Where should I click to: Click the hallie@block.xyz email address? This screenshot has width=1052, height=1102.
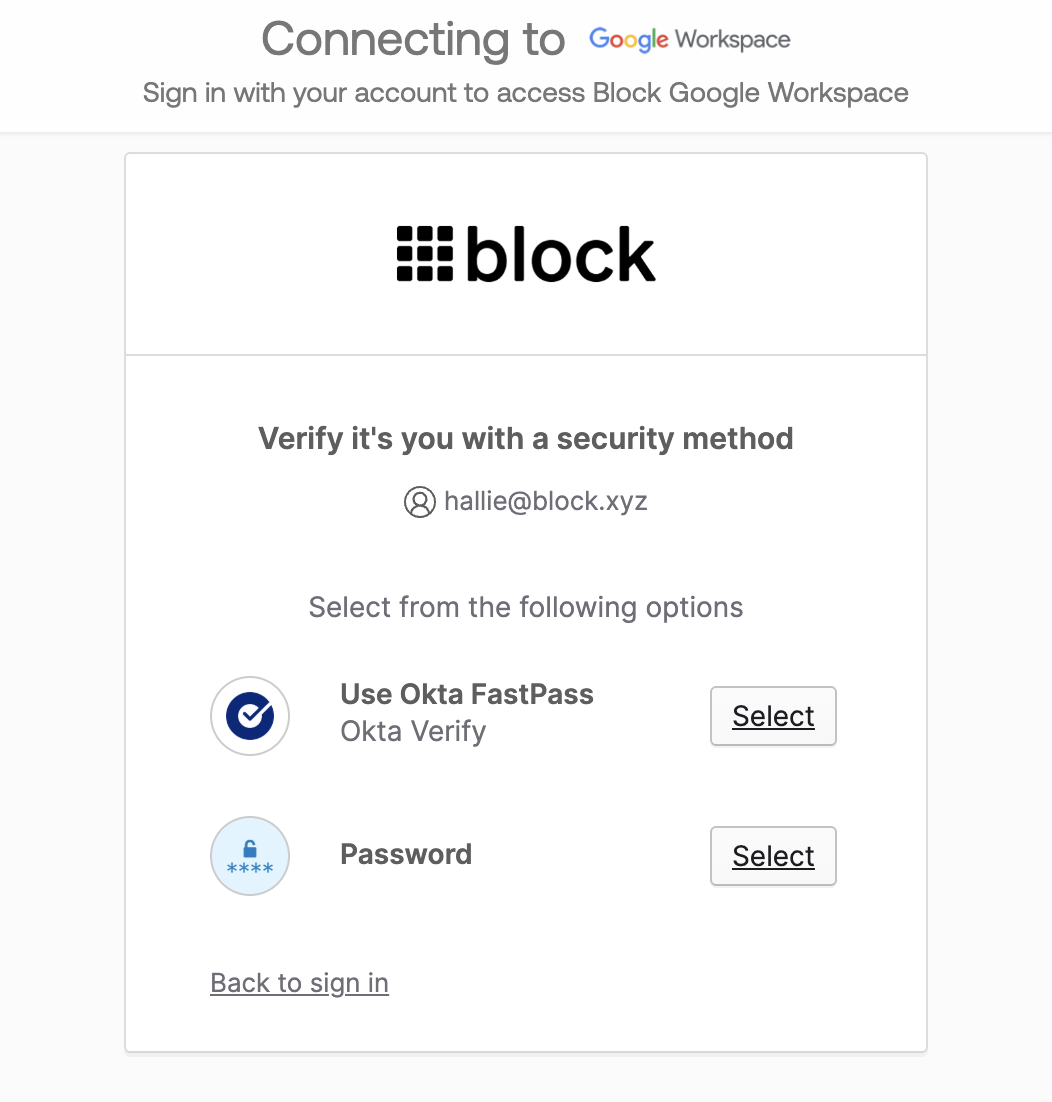coord(546,501)
